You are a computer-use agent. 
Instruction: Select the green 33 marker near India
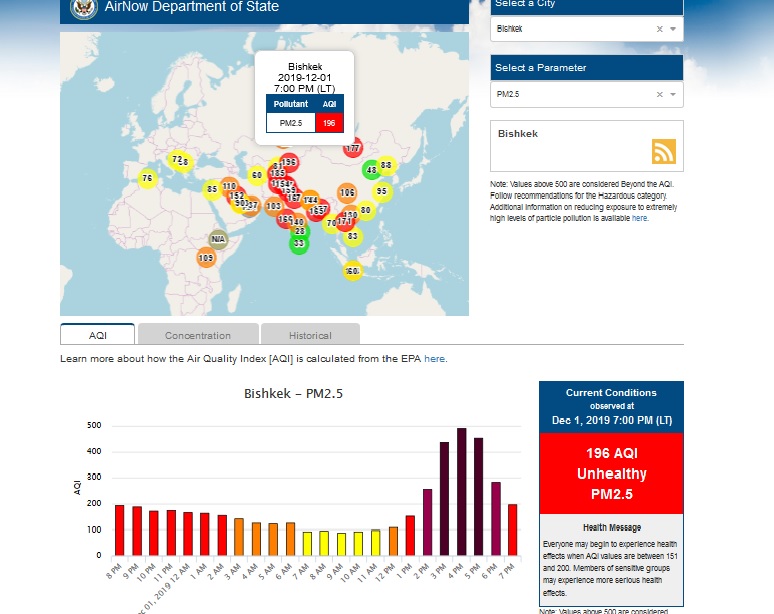click(299, 243)
